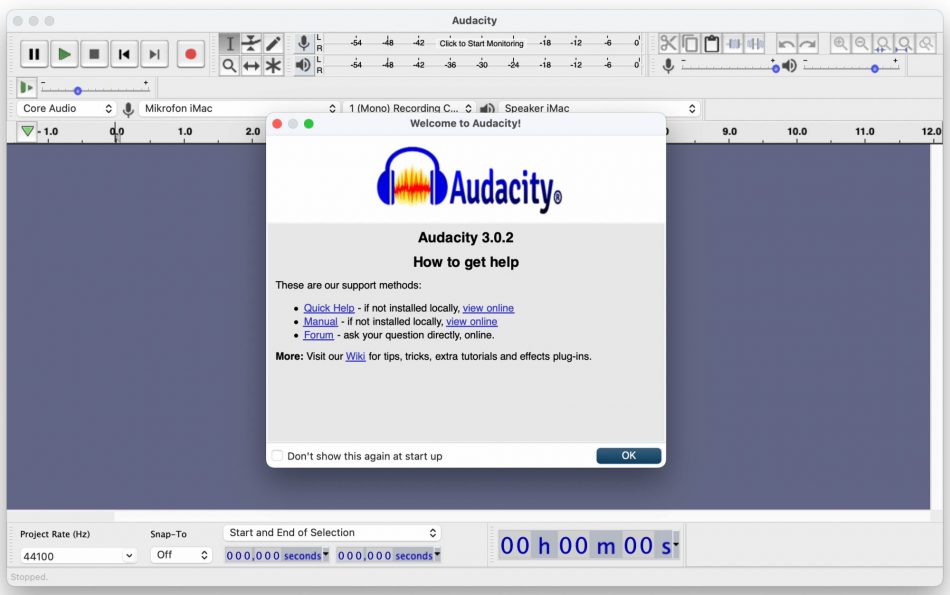This screenshot has height=595, width=950.
Task: Click the playback meter speaker icon
Action: pos(304,65)
